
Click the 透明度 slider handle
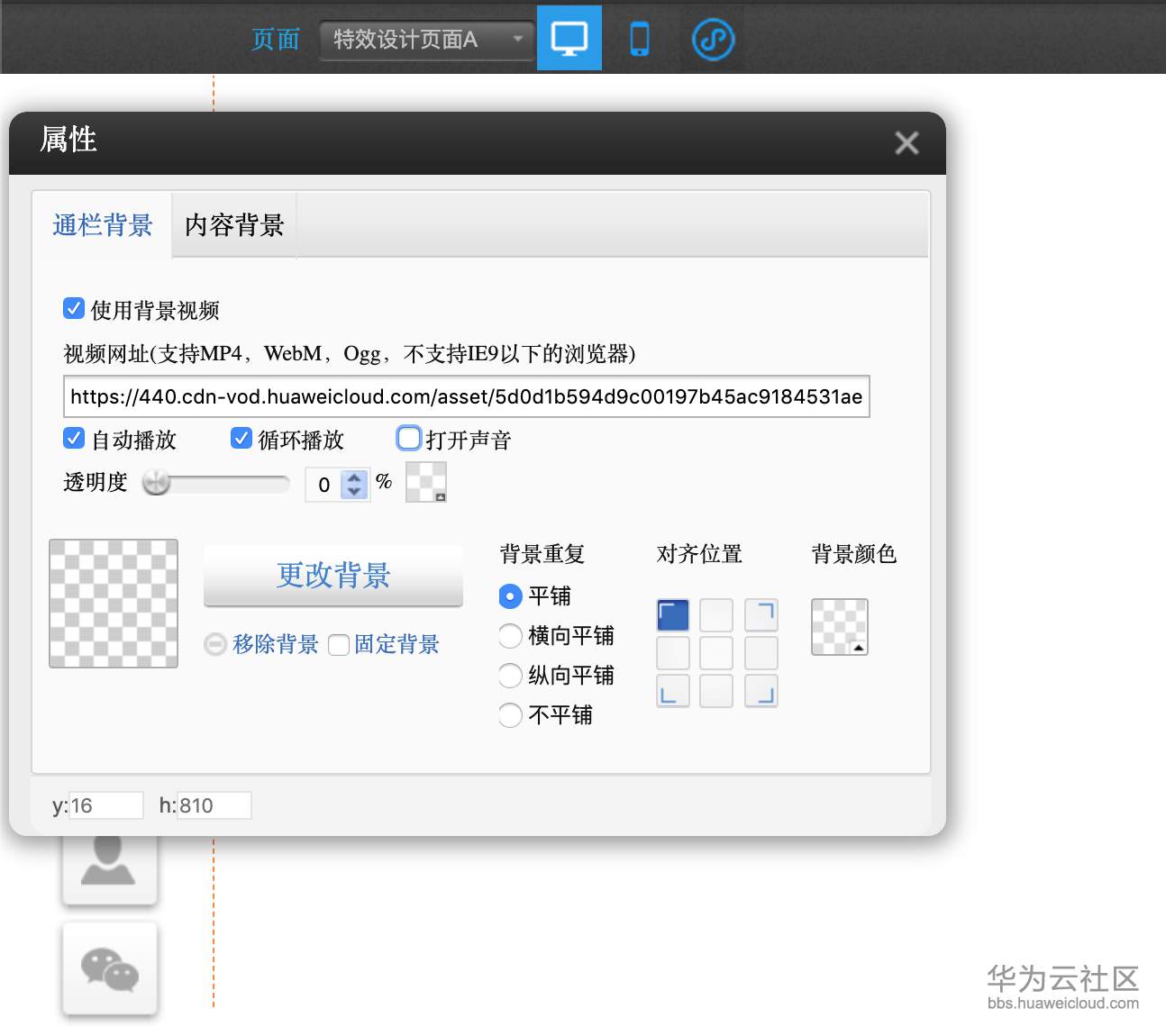157,483
